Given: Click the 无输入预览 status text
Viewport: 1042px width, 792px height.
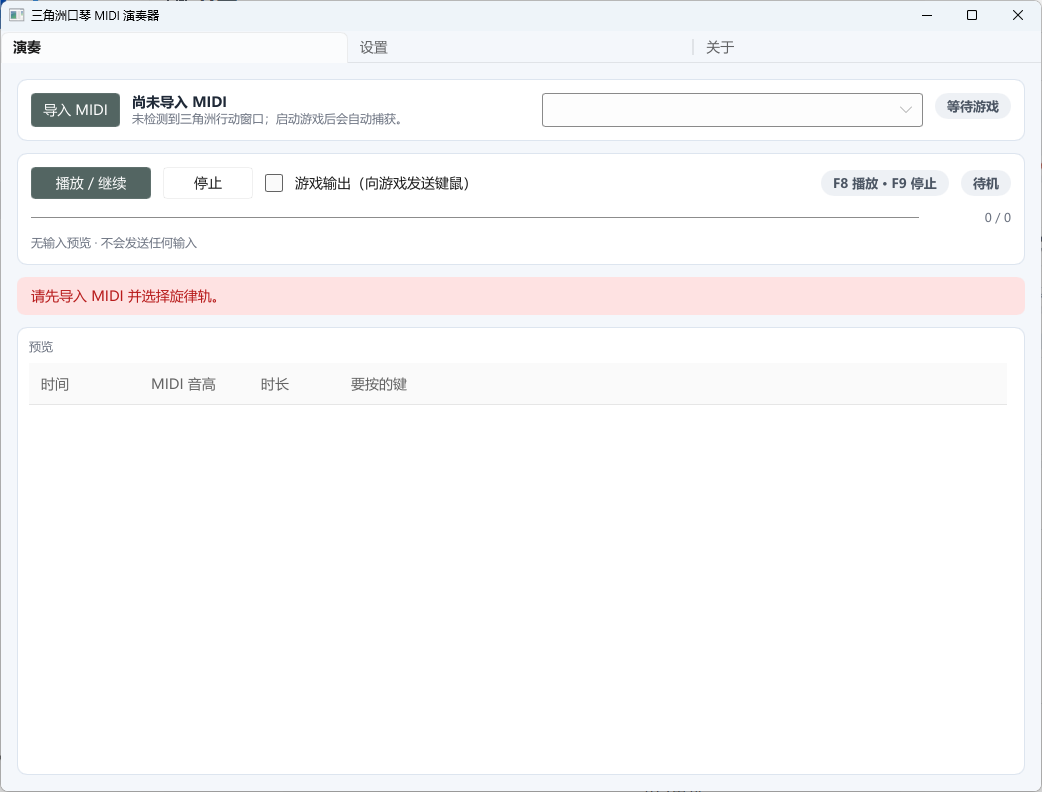Looking at the screenshot, I should [x=114, y=243].
